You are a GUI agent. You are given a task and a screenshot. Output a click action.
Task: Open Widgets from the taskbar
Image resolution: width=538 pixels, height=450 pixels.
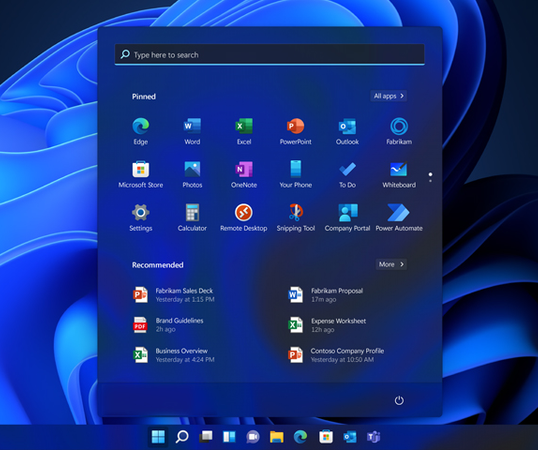(x=229, y=437)
